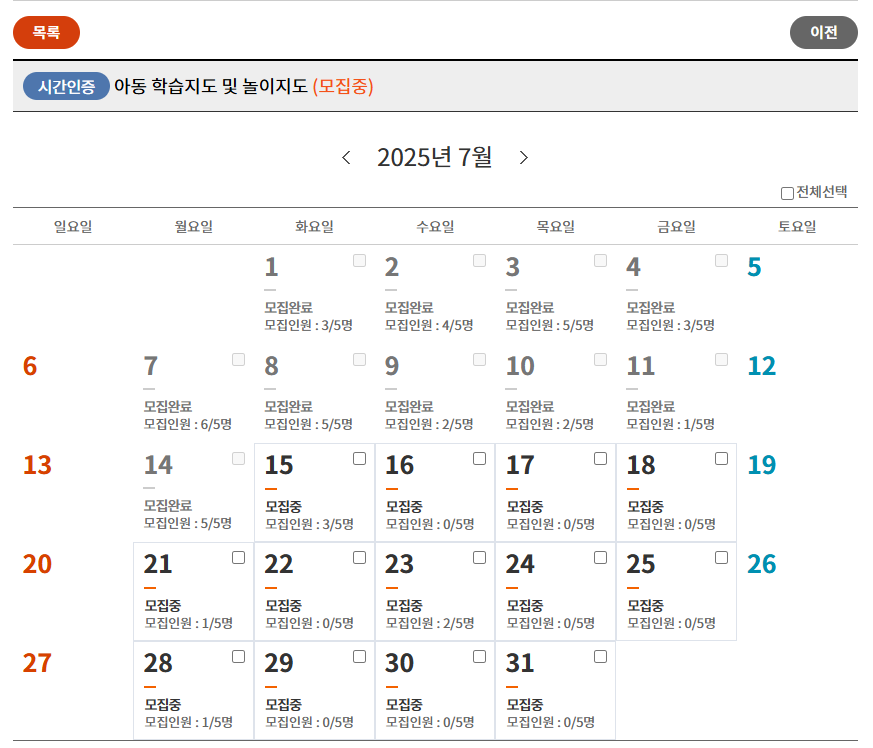The image size is (873, 748).
Task: Click Sunday date 6
Action: click(30, 366)
